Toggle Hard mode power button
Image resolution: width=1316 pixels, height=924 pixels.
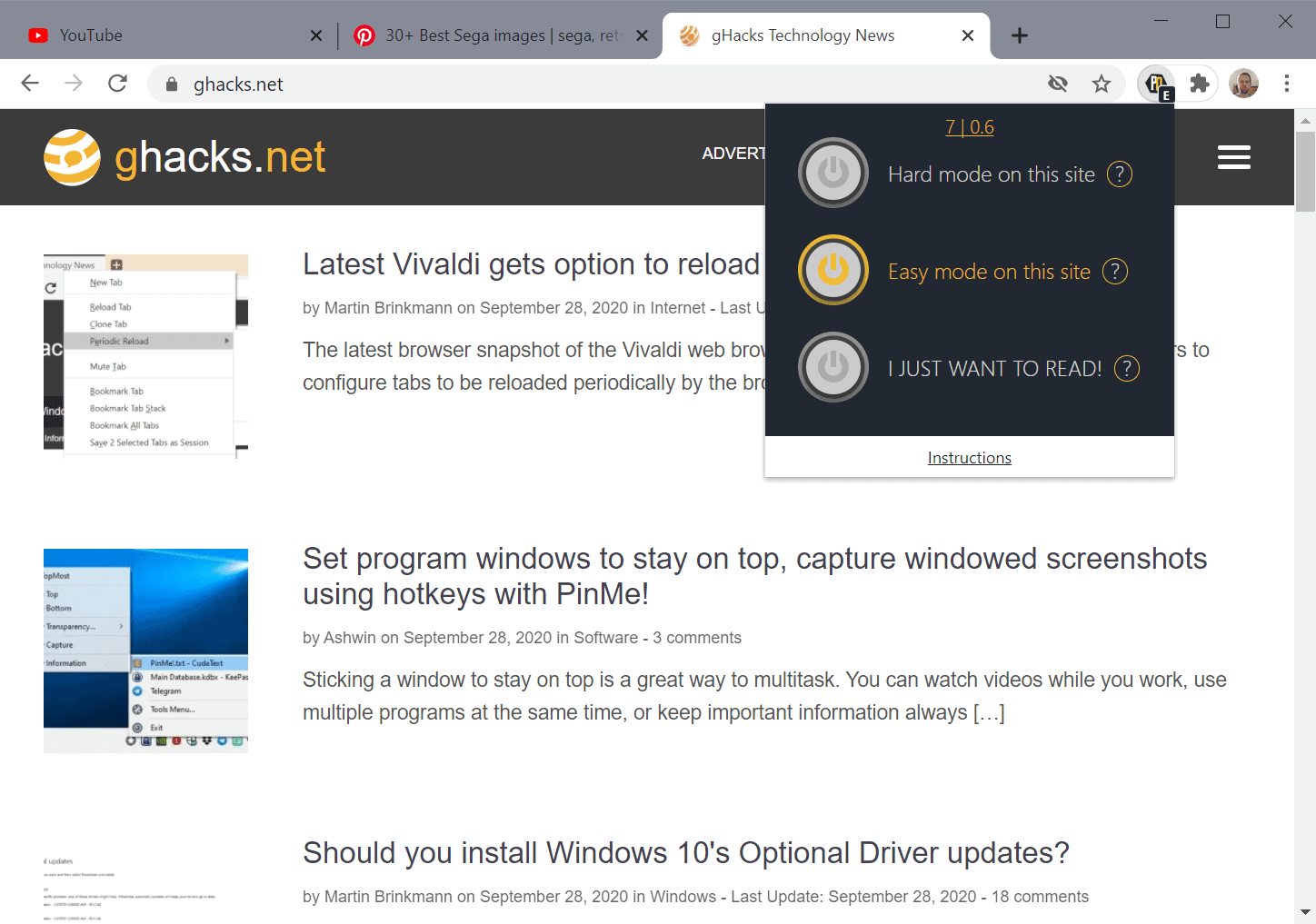(x=833, y=173)
